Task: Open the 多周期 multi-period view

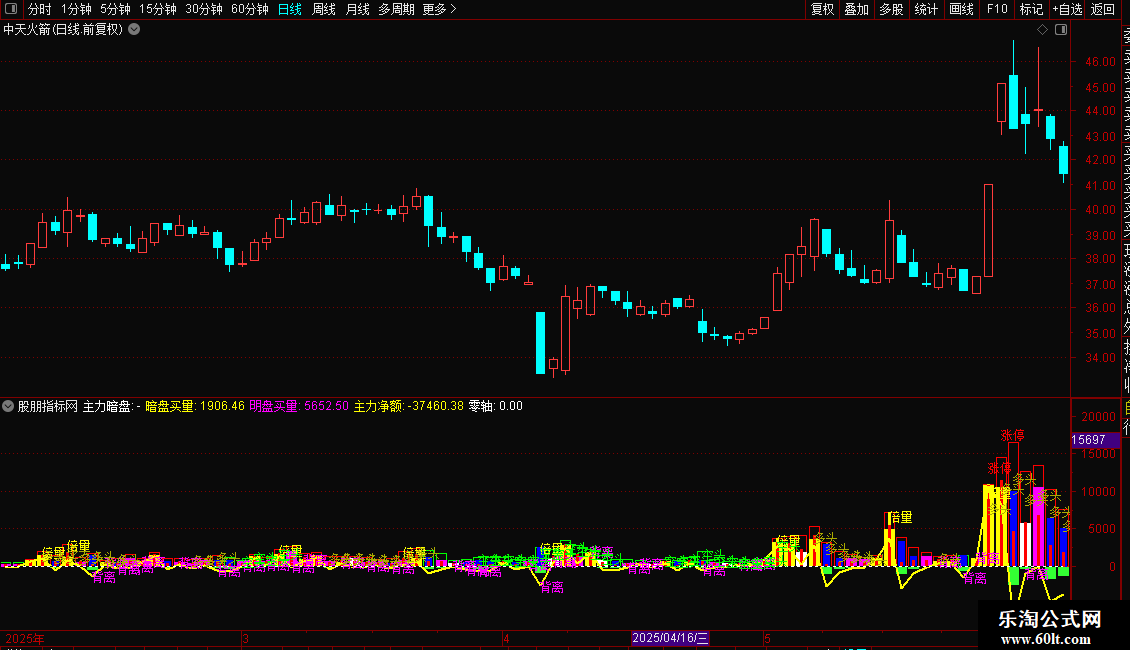Action: coord(396,9)
